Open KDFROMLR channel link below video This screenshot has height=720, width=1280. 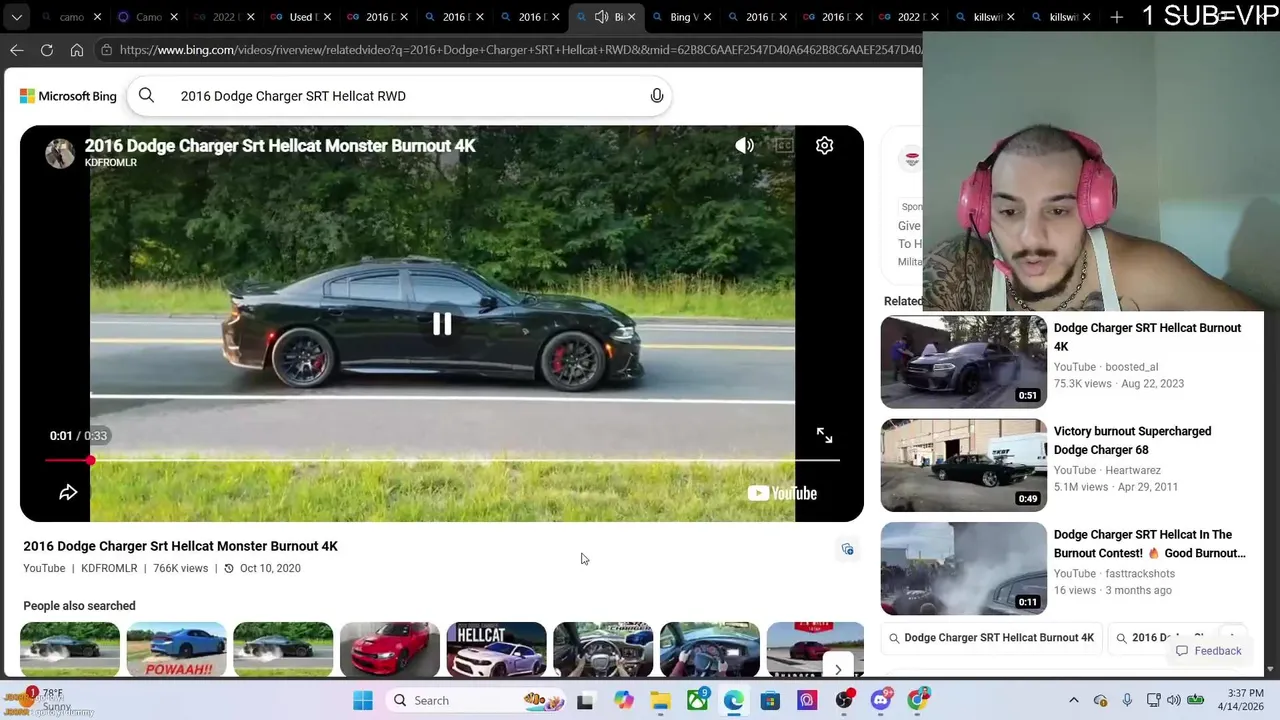pyautogui.click(x=109, y=568)
